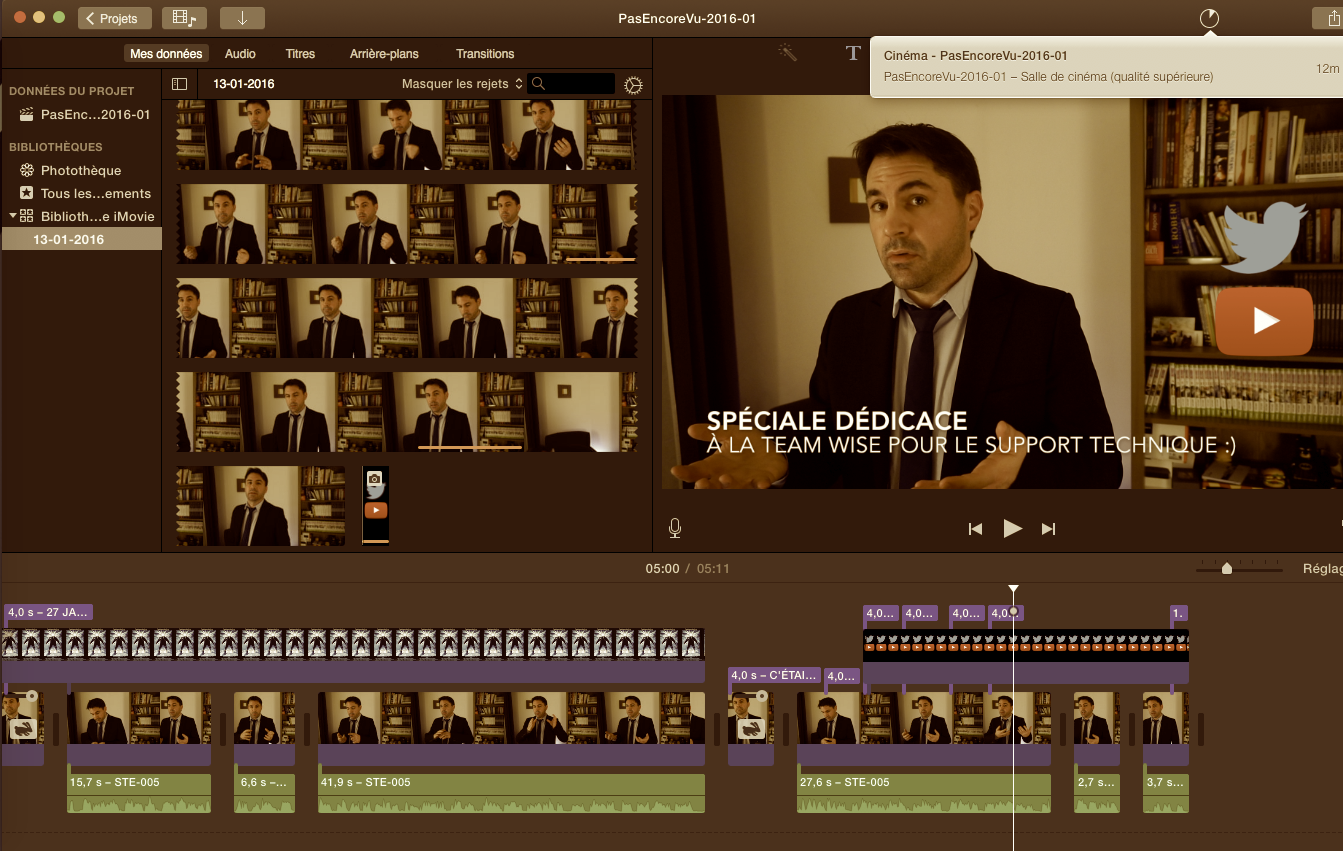Go back with the Projets button
Image resolution: width=1343 pixels, height=851 pixels.
click(x=114, y=18)
